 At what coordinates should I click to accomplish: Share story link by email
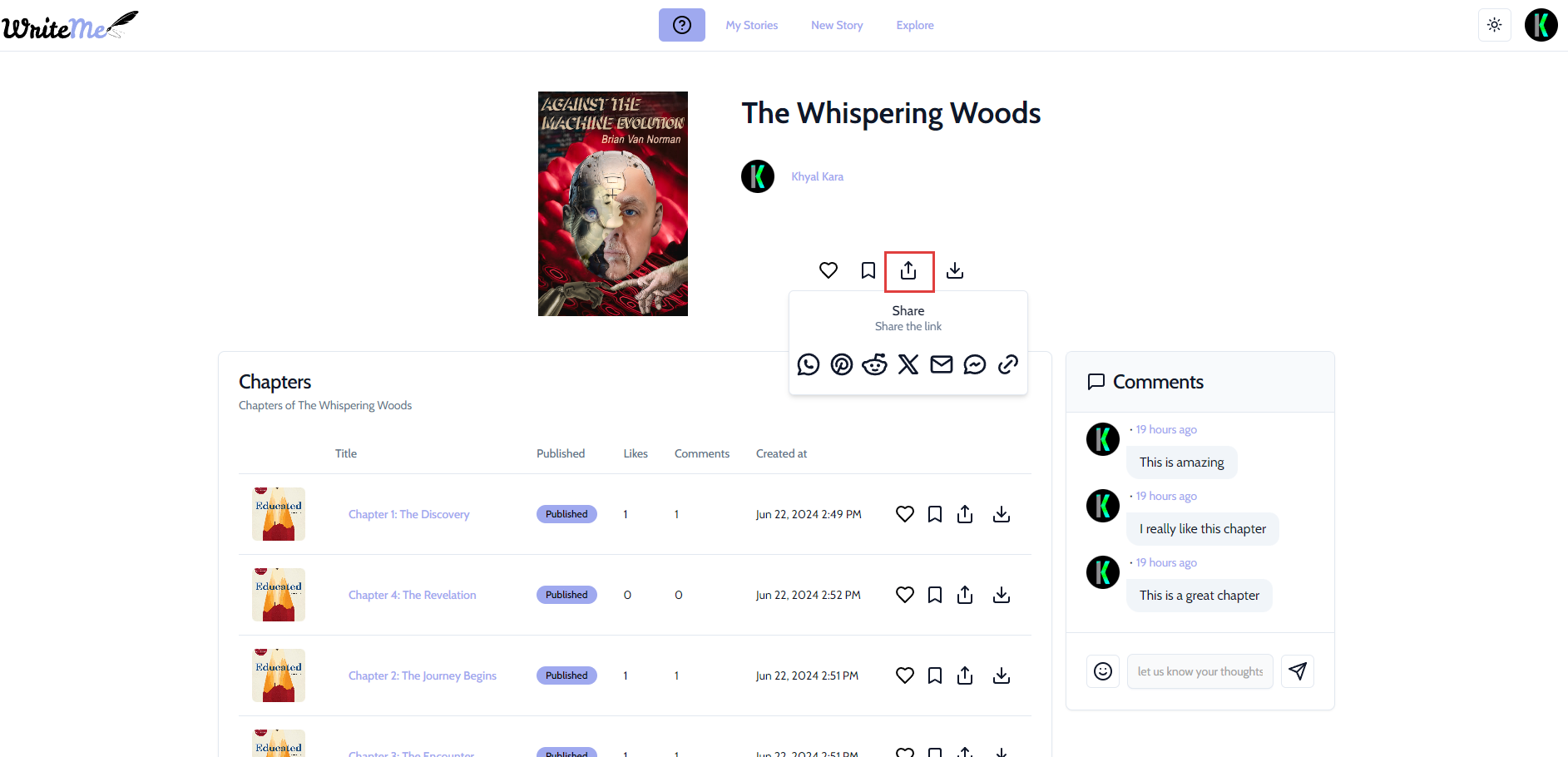pos(942,364)
